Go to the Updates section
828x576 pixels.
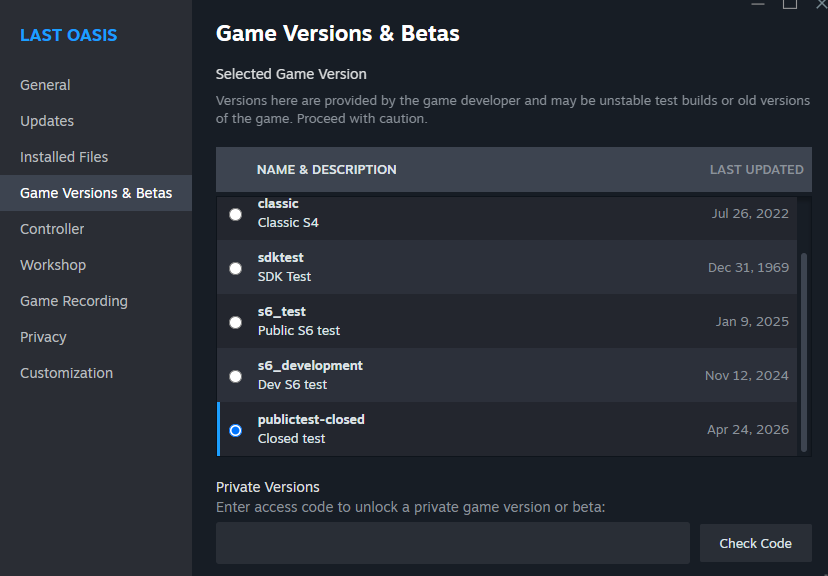pos(47,121)
